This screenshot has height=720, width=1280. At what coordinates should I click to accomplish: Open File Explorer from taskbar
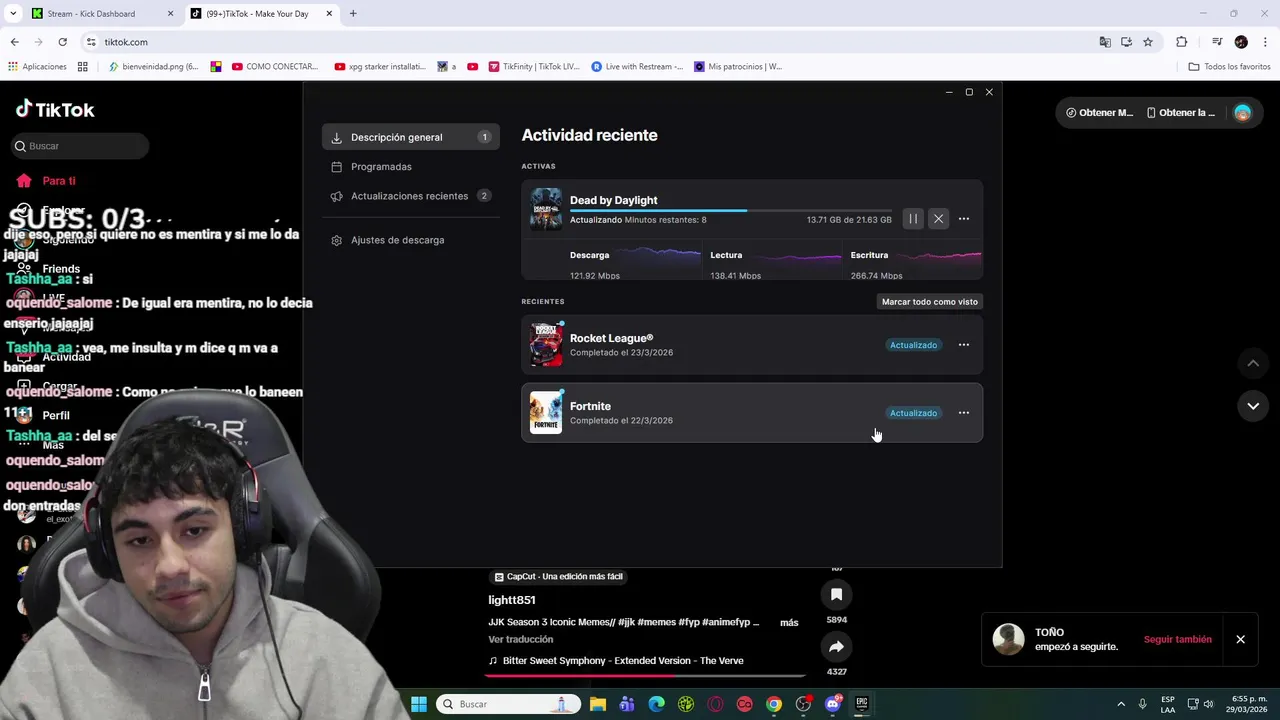[x=598, y=704]
